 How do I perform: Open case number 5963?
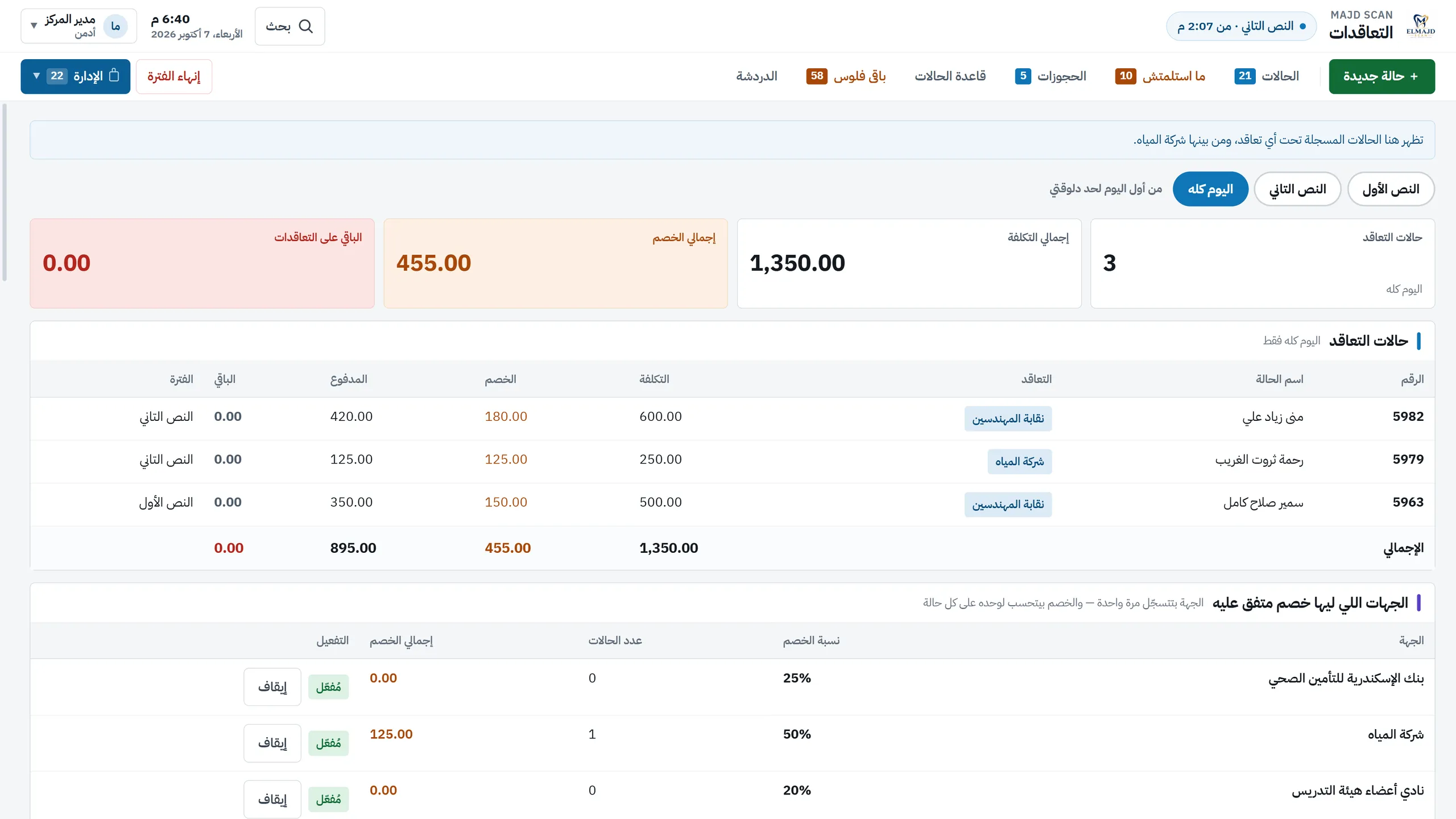1408,502
